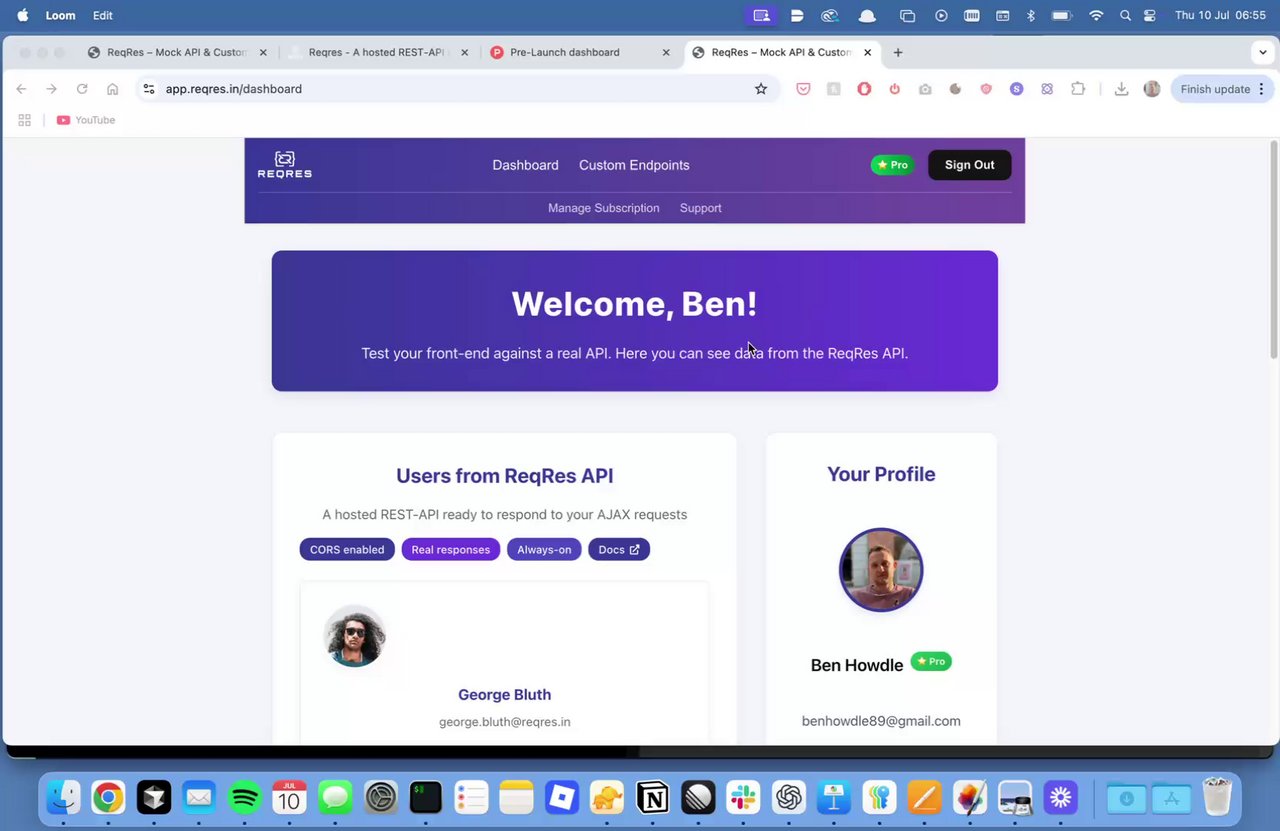Open Notion from the Dock
Viewport: 1280px width, 831px height.
point(653,797)
